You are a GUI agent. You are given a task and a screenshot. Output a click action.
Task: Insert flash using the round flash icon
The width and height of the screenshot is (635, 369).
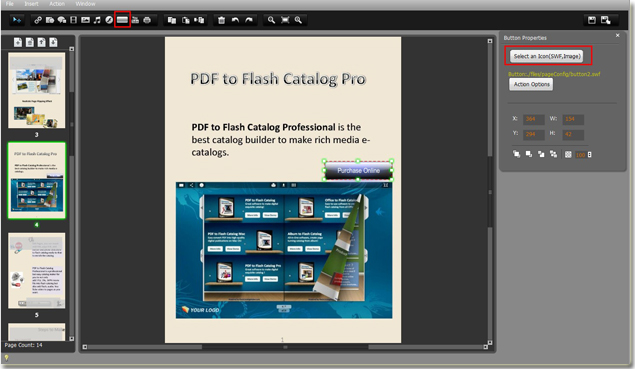pos(109,20)
